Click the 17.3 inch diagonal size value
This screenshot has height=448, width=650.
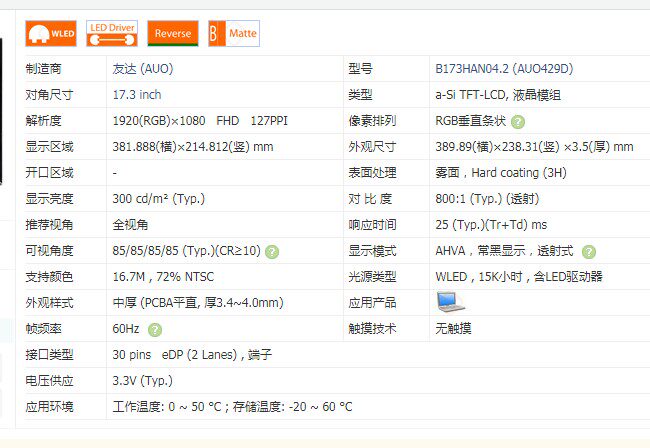tap(137, 95)
